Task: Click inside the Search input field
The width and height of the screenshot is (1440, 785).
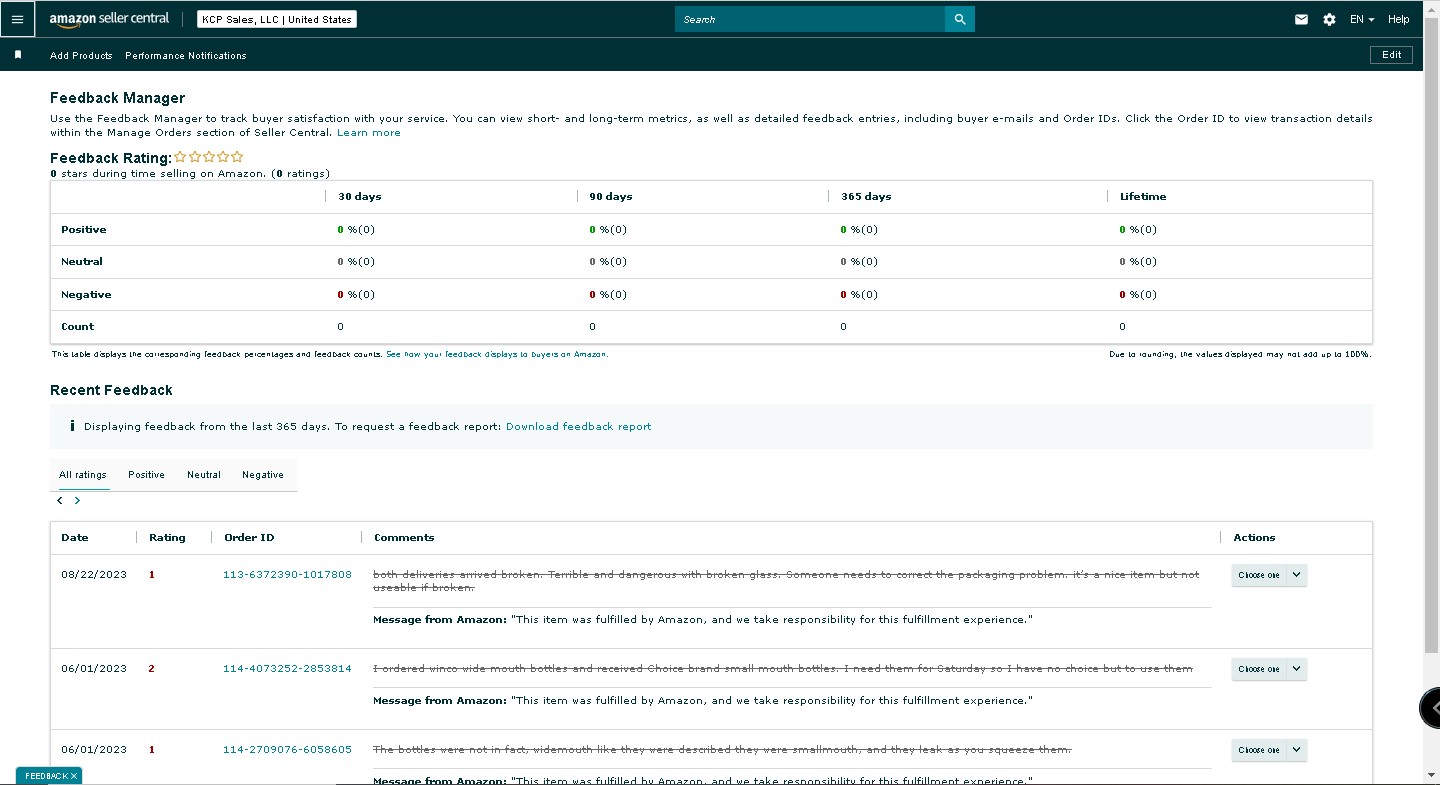Action: click(x=810, y=19)
